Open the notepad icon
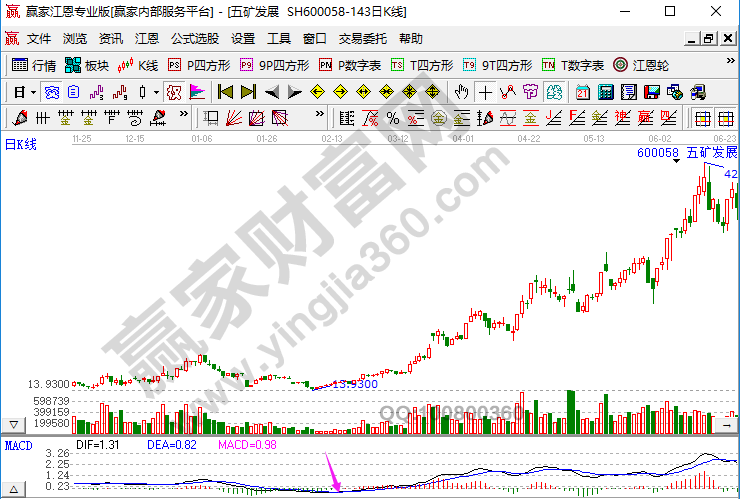Image resolution: width=740 pixels, height=499 pixels. [629, 92]
